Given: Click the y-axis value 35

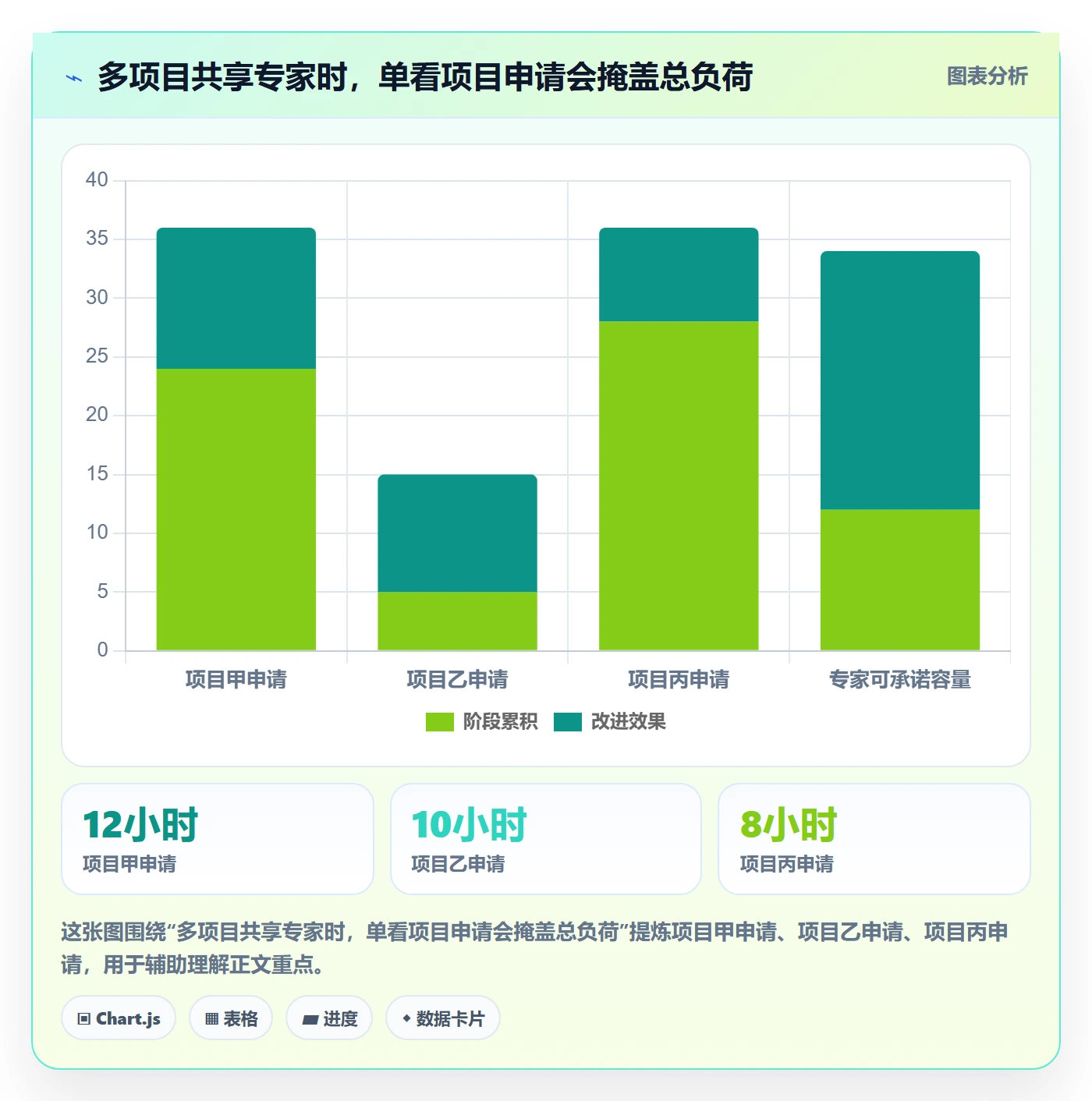Looking at the screenshot, I should 97,239.
